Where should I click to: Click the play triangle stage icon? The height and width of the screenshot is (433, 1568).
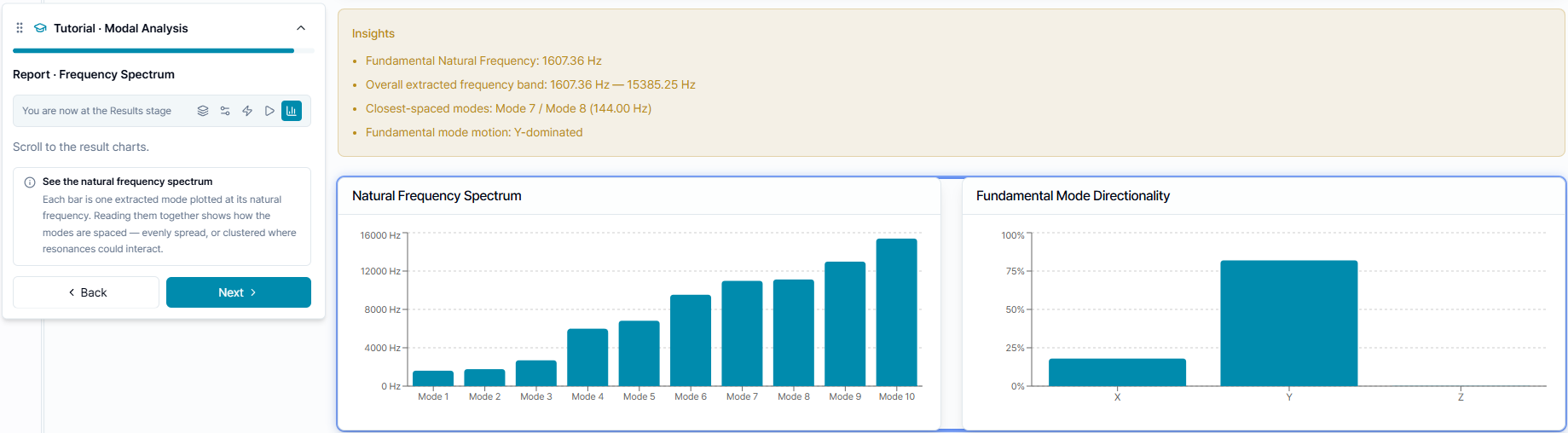click(269, 111)
